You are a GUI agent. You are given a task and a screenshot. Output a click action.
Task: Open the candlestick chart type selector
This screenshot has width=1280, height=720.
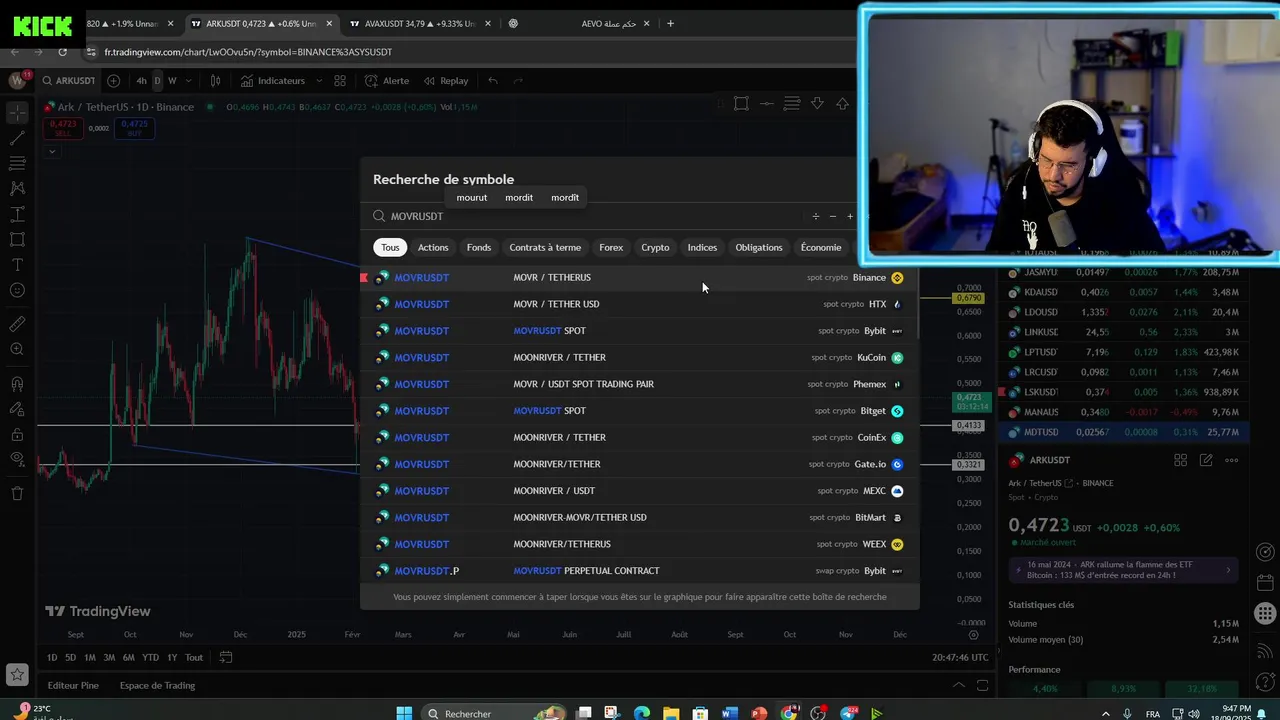[215, 81]
